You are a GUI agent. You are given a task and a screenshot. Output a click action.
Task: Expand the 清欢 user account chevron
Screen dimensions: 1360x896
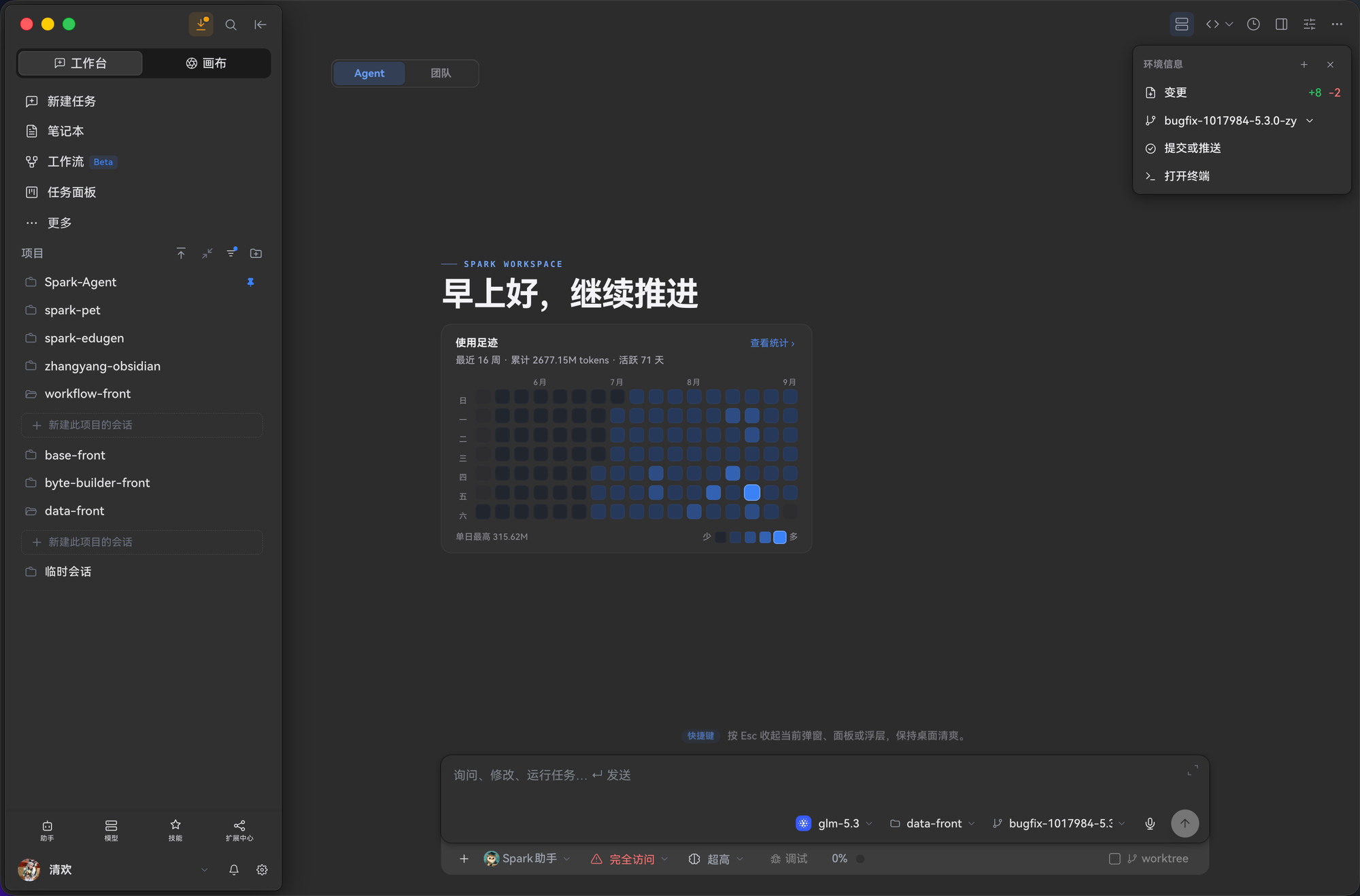pyautogui.click(x=204, y=869)
